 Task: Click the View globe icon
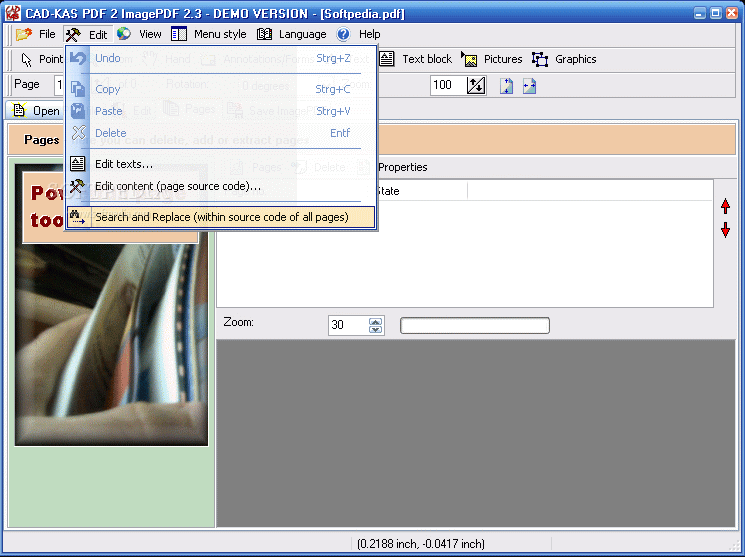[x=124, y=34]
